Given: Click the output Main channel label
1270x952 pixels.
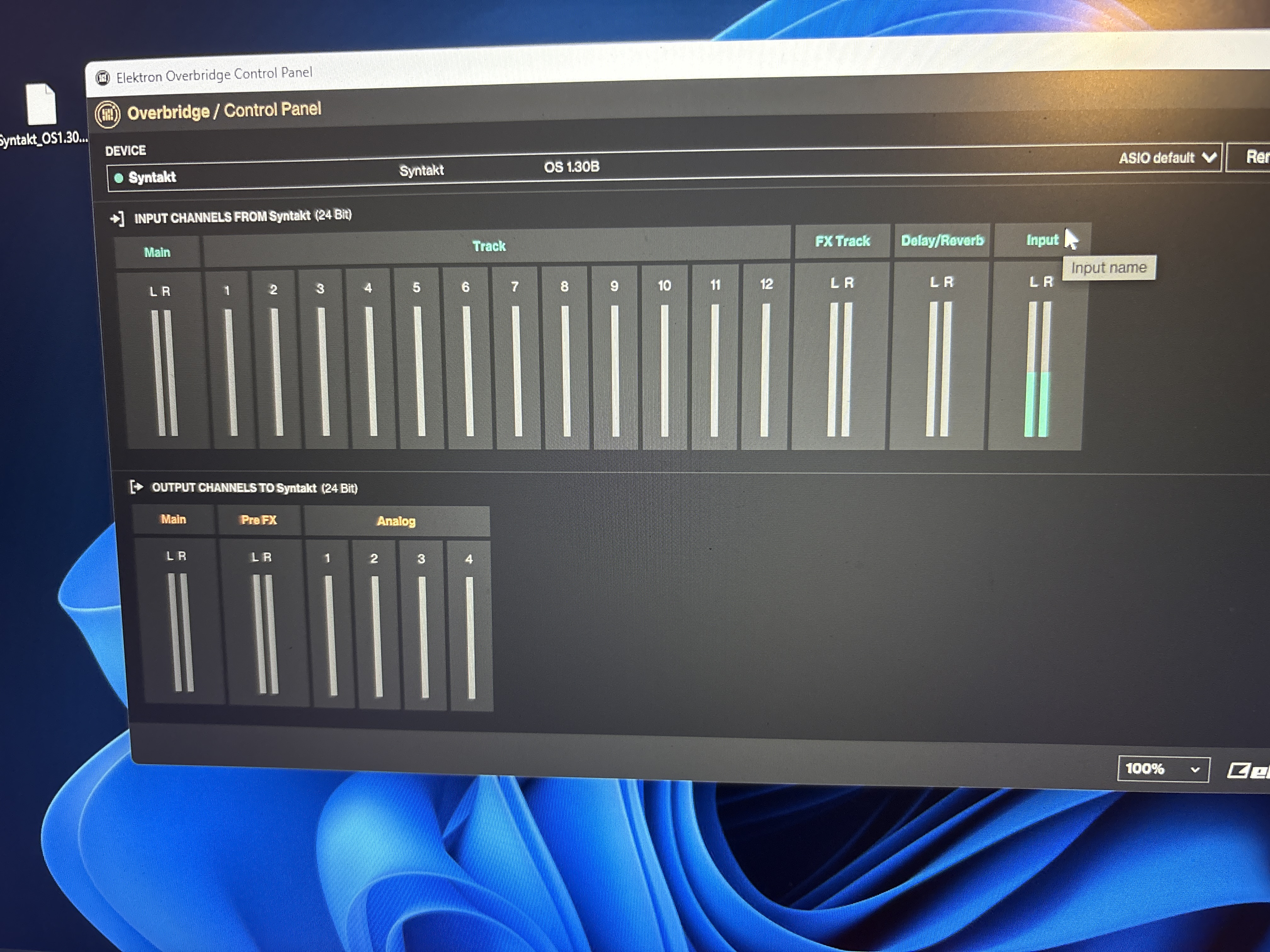Looking at the screenshot, I should (x=173, y=519).
